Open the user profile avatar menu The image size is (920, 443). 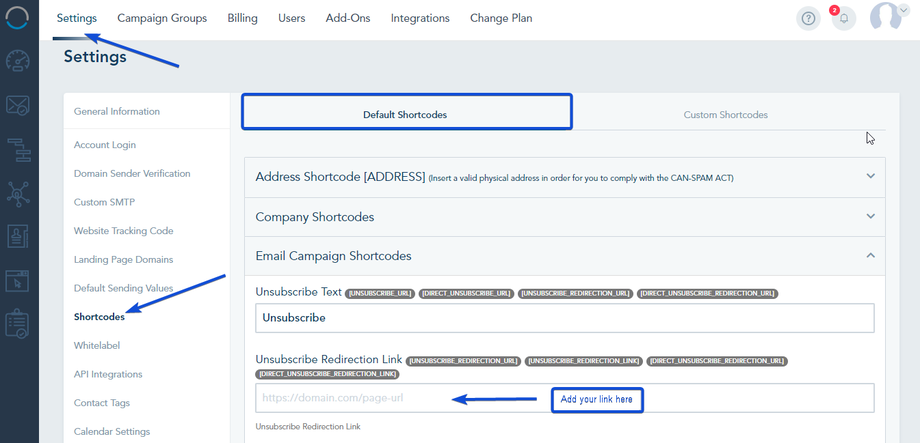click(x=886, y=18)
